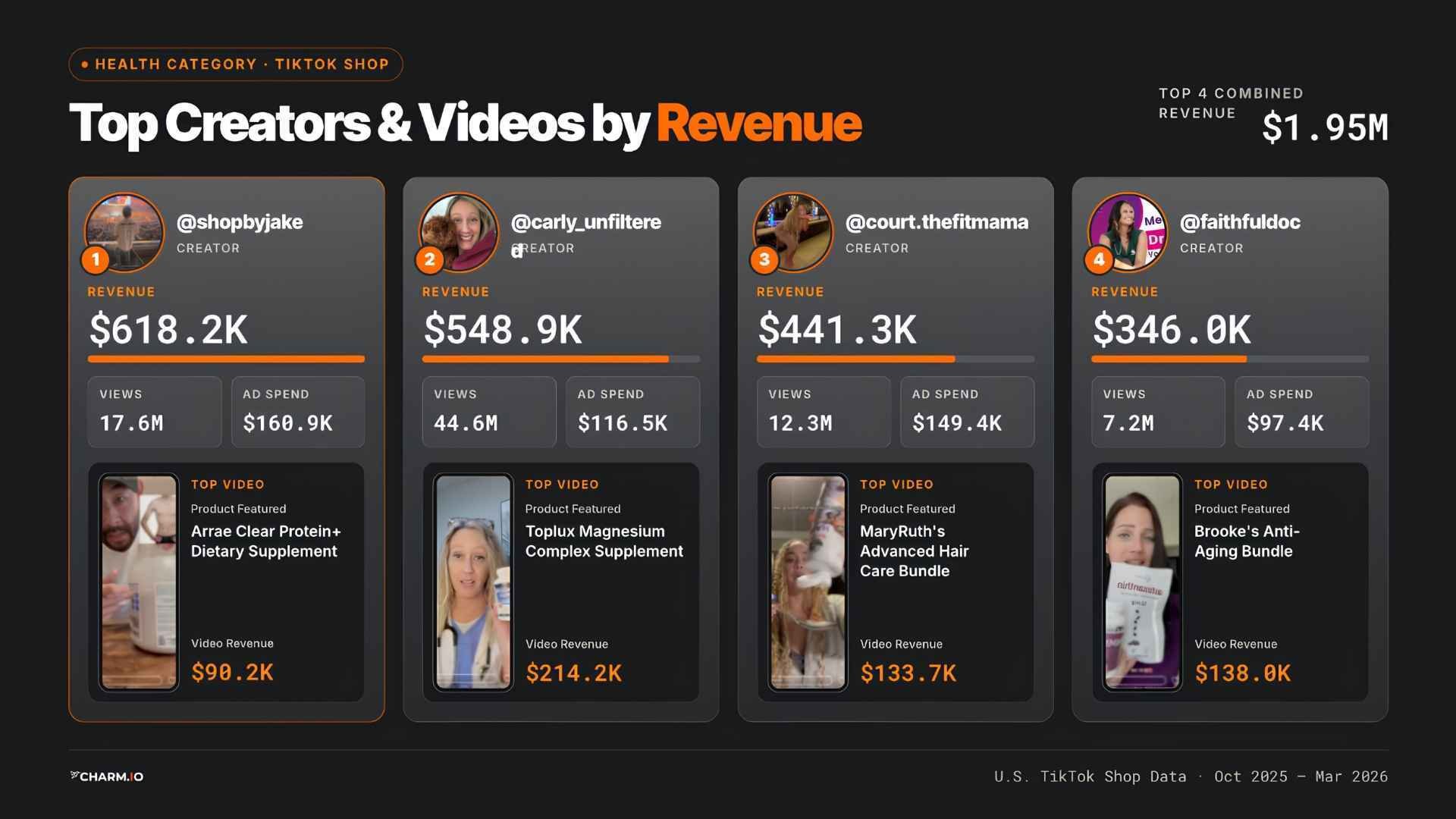Screen dimensions: 1456x819
Task: Click the $618.2K revenue progress bar
Action: [x=226, y=359]
